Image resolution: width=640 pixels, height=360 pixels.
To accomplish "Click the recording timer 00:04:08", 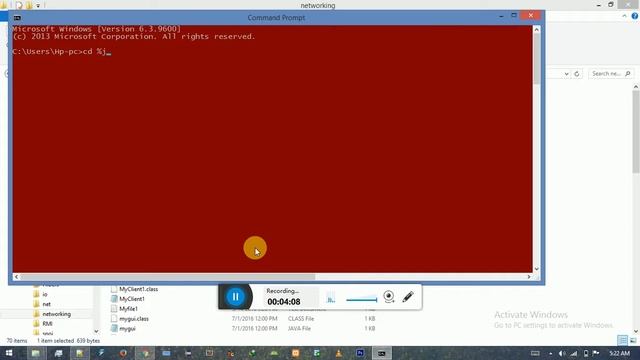I will click(x=284, y=302).
